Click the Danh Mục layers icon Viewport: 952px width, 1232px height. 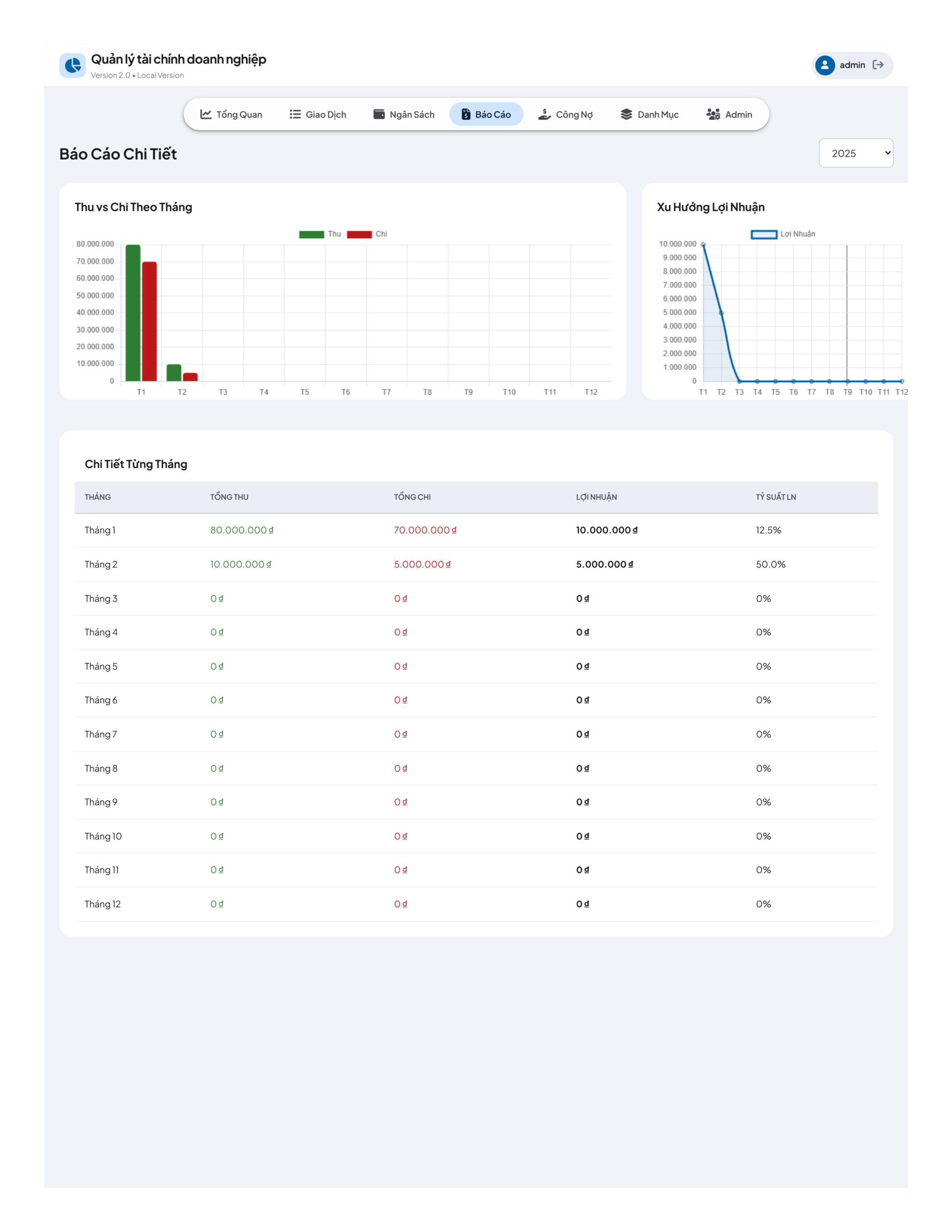click(x=626, y=115)
